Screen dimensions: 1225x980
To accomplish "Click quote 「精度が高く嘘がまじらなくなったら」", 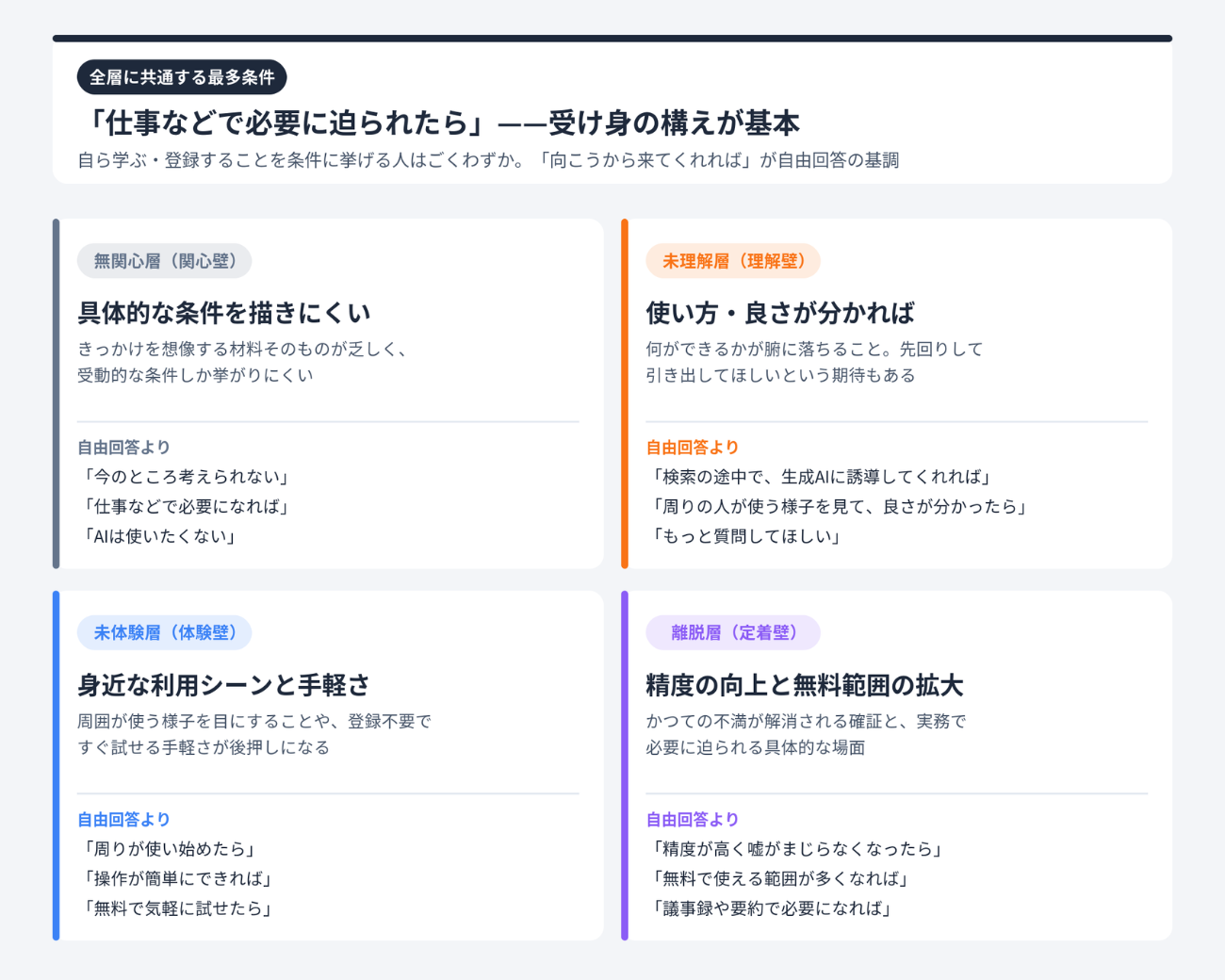I will [x=796, y=849].
